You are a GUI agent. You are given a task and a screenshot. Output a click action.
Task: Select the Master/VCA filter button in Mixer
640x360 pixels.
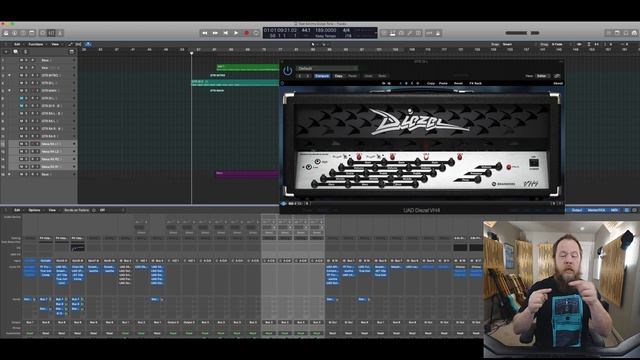pyautogui.click(x=597, y=210)
